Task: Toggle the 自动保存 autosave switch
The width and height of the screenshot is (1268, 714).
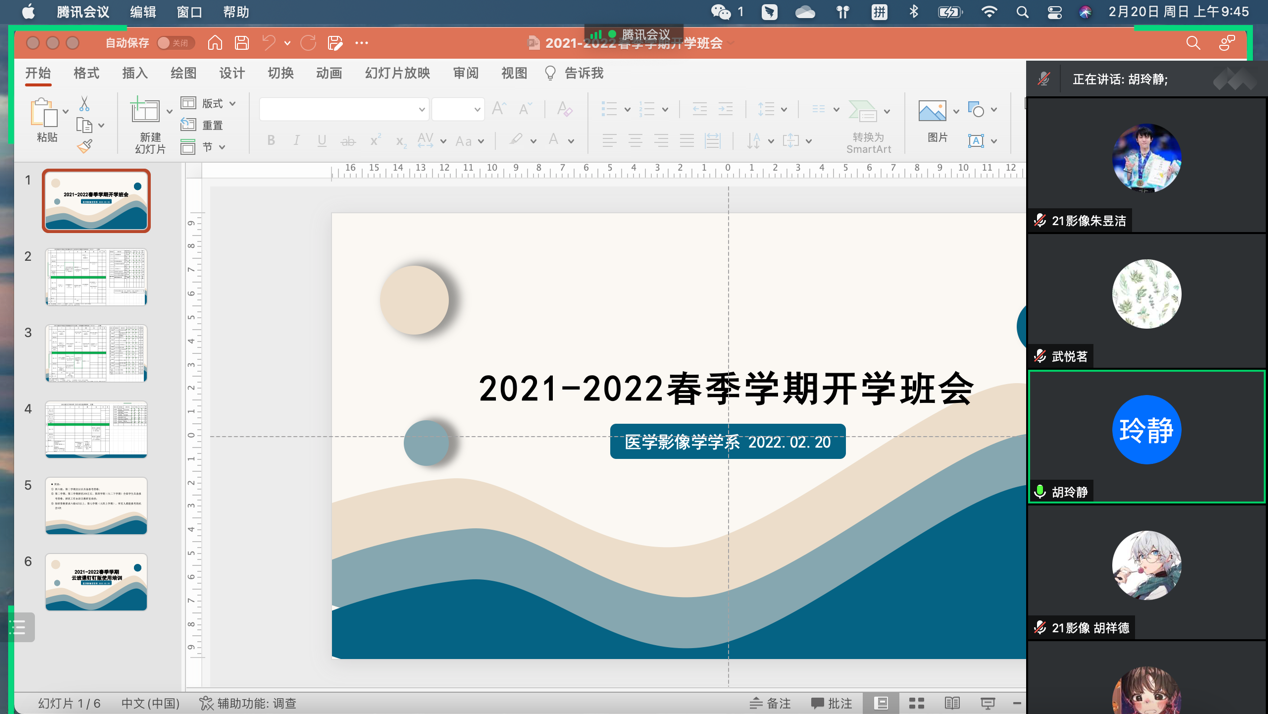Action: pos(175,43)
